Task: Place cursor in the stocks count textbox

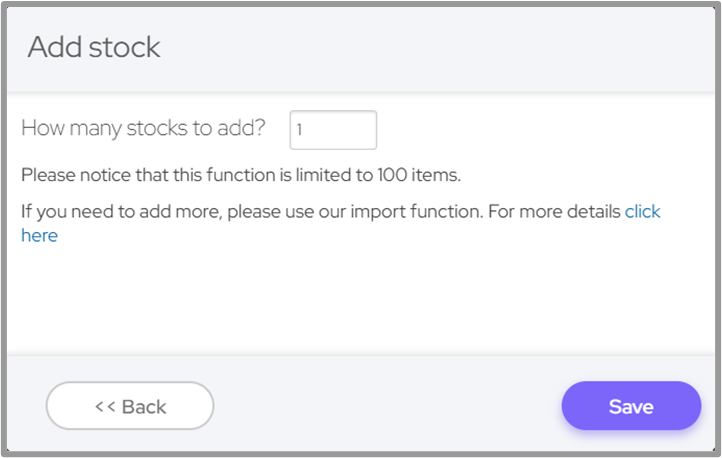Action: [x=333, y=130]
